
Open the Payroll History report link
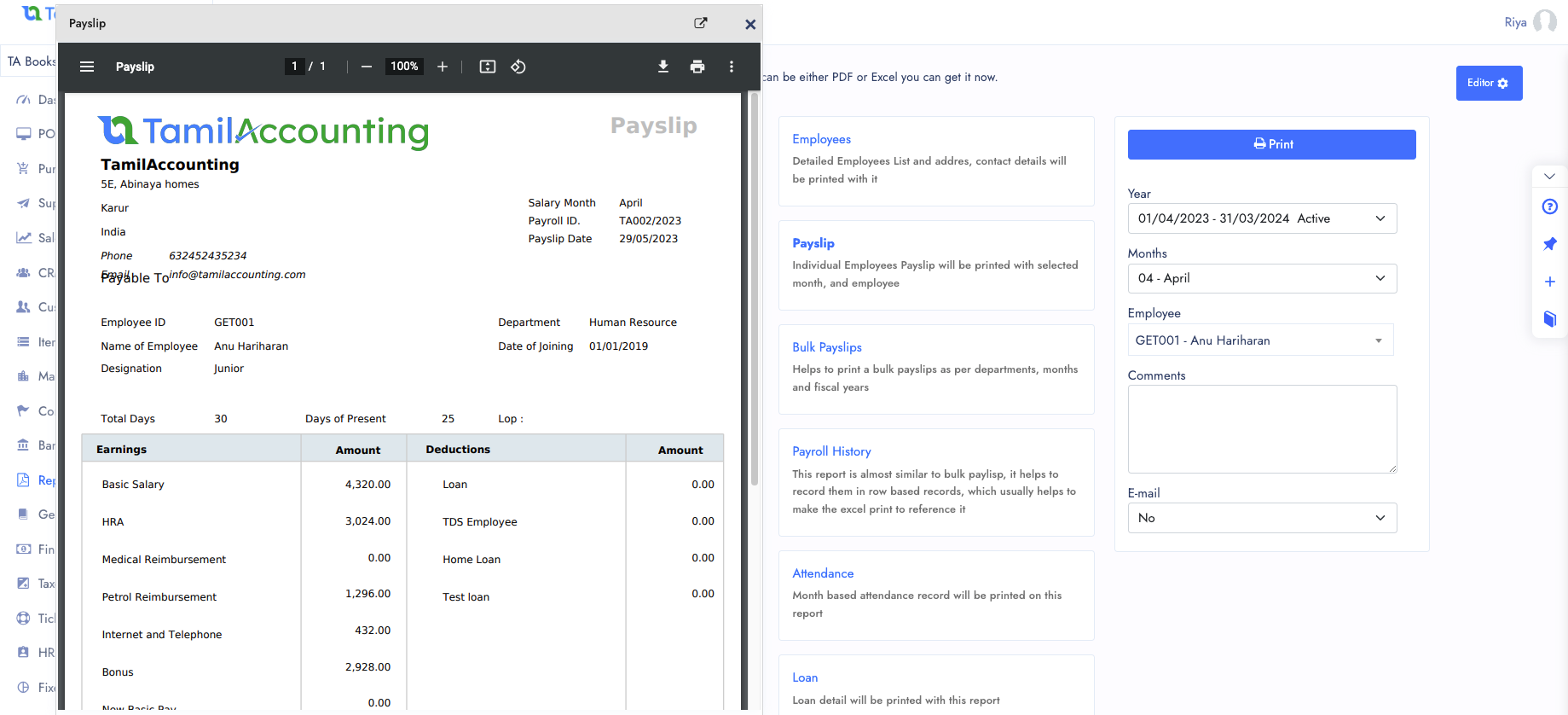[x=831, y=451]
